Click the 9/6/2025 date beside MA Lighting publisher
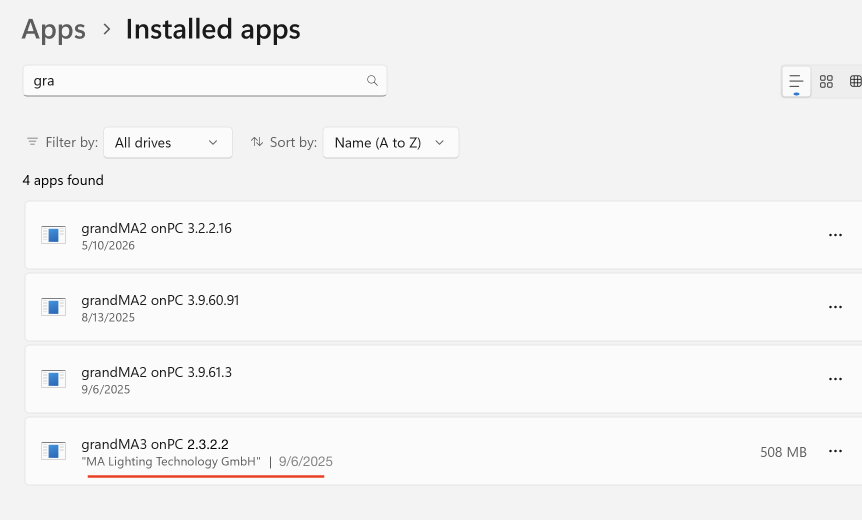The height and width of the screenshot is (520, 862). 306,462
